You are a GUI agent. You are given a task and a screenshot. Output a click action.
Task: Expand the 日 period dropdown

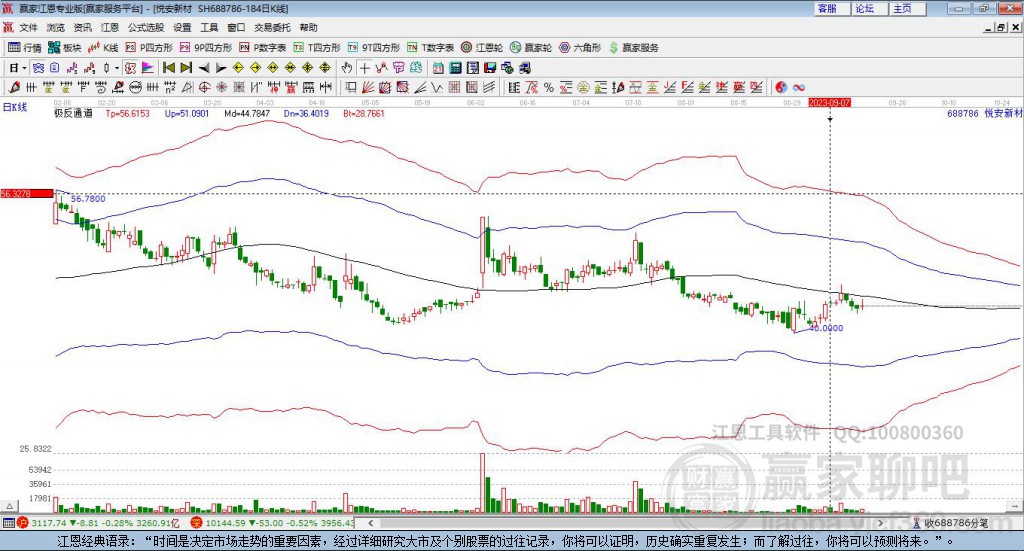pyautogui.click(x=24, y=68)
